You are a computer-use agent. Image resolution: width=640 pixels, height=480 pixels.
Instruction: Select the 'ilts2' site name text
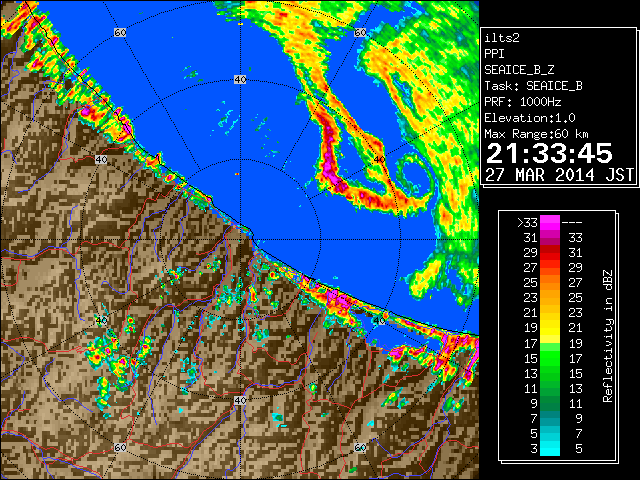(x=502, y=38)
